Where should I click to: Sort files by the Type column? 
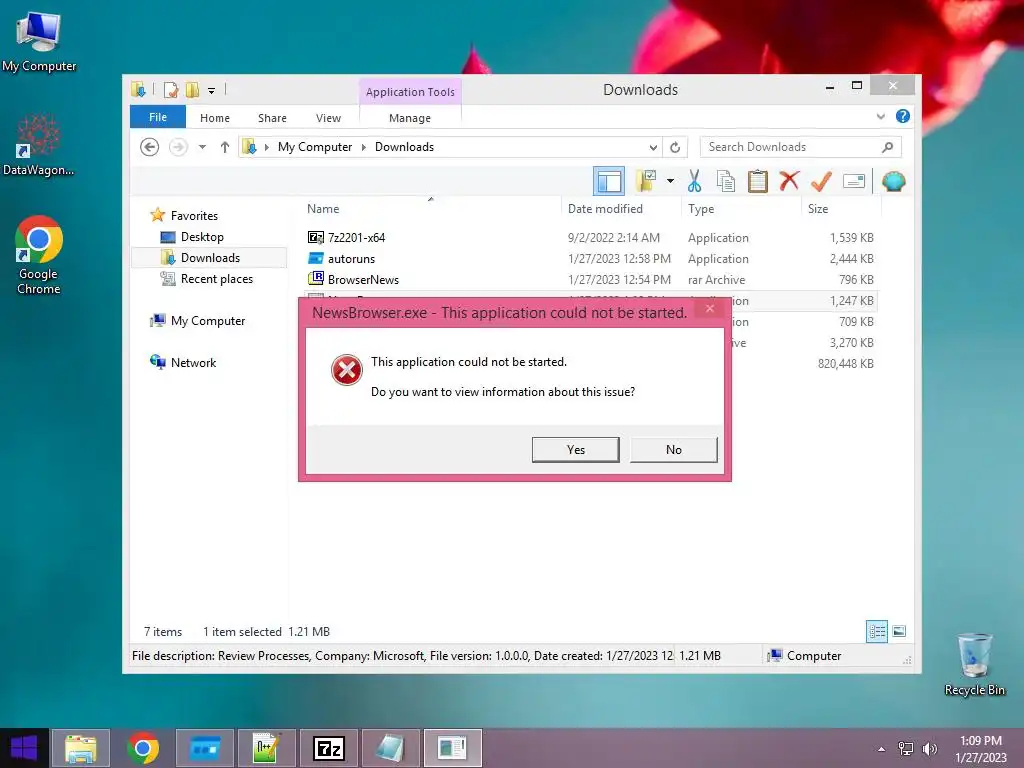(701, 209)
